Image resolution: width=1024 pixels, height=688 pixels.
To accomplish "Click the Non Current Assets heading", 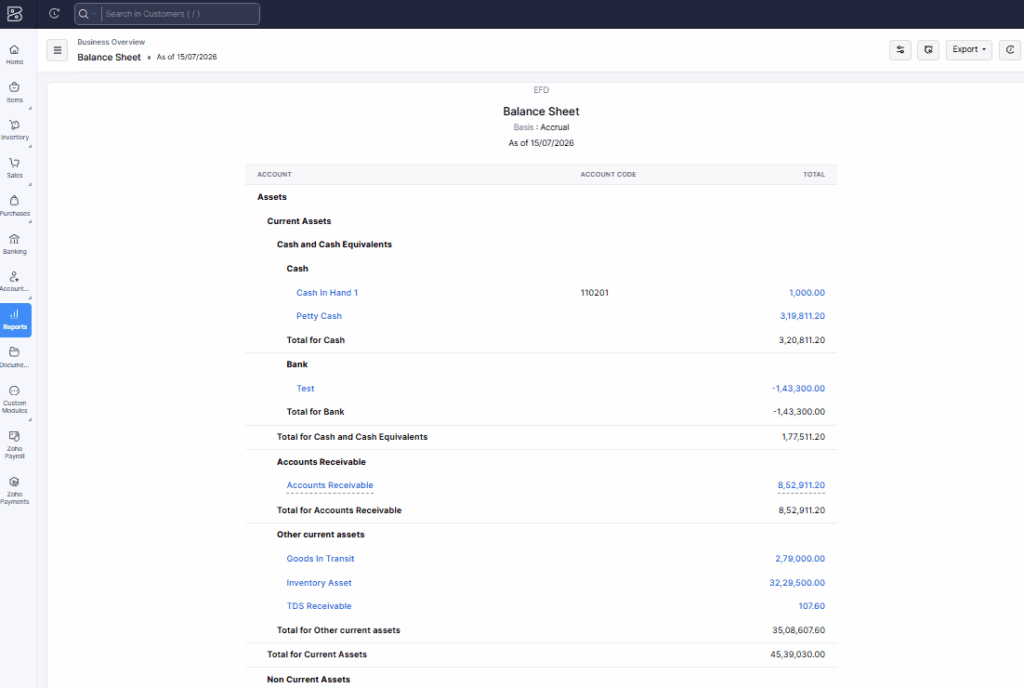I will pos(308,680).
